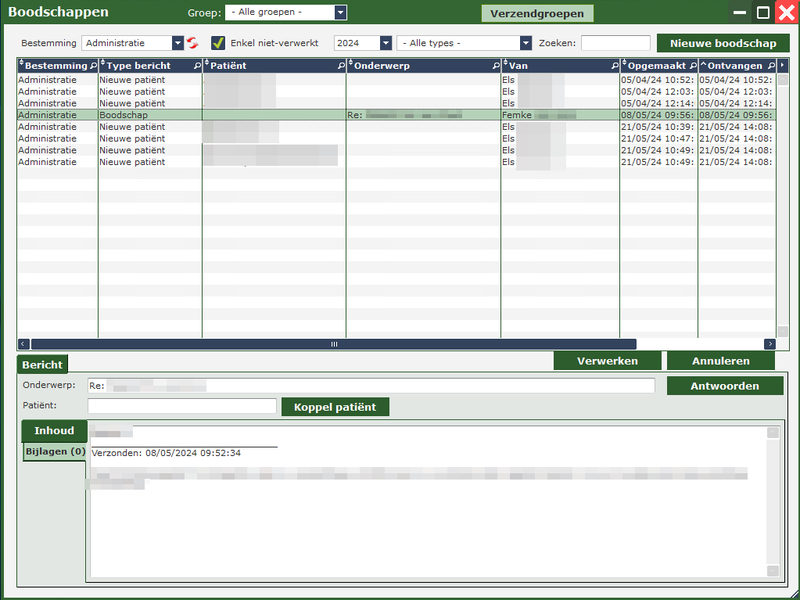Click the red refresh arrows icon
The image size is (800, 600).
click(193, 43)
